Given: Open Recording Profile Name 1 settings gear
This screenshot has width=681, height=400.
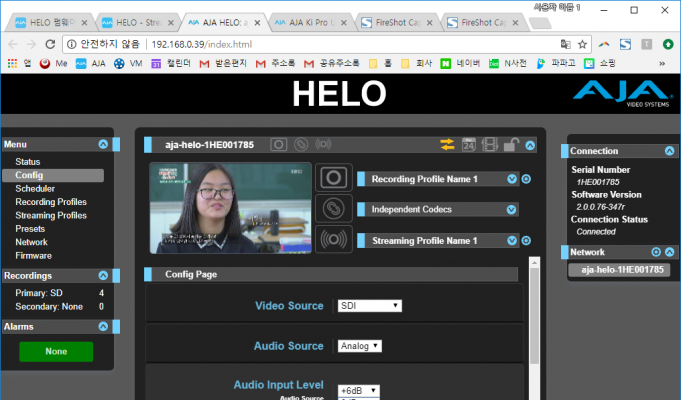Looking at the screenshot, I should (x=526, y=179).
